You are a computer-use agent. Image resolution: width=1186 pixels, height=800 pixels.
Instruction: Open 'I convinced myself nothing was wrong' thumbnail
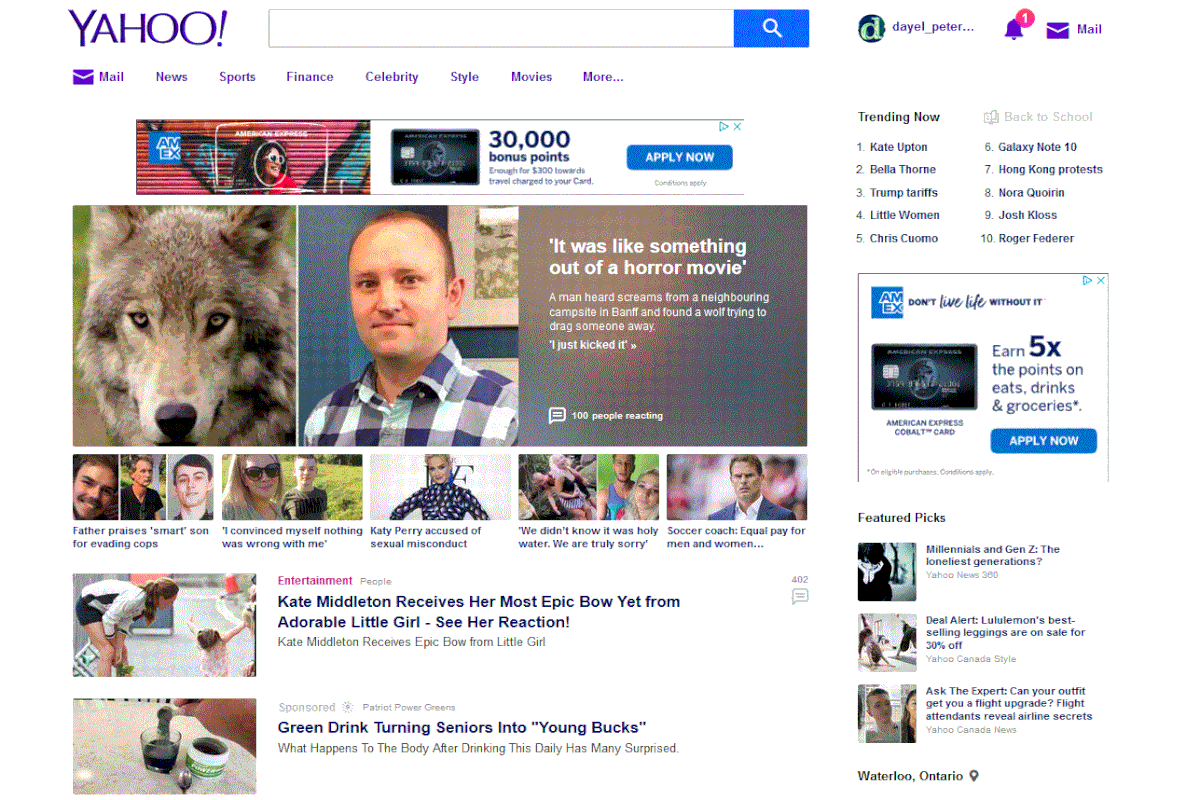click(x=292, y=487)
